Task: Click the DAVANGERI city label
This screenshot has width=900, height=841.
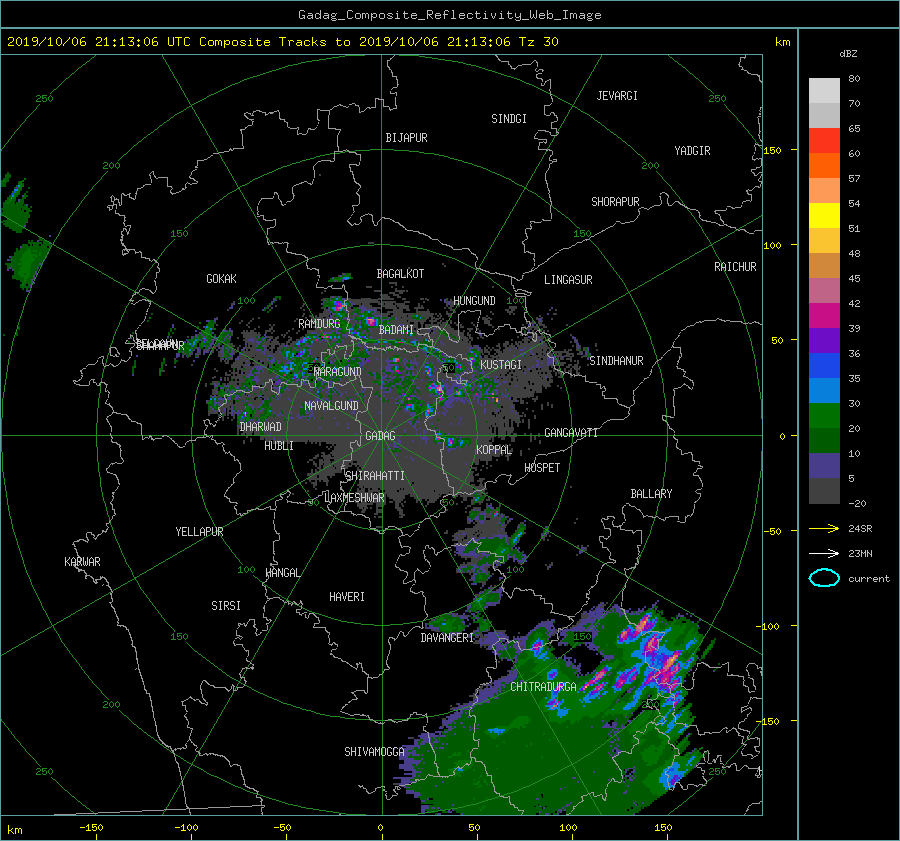Action: tap(447, 638)
